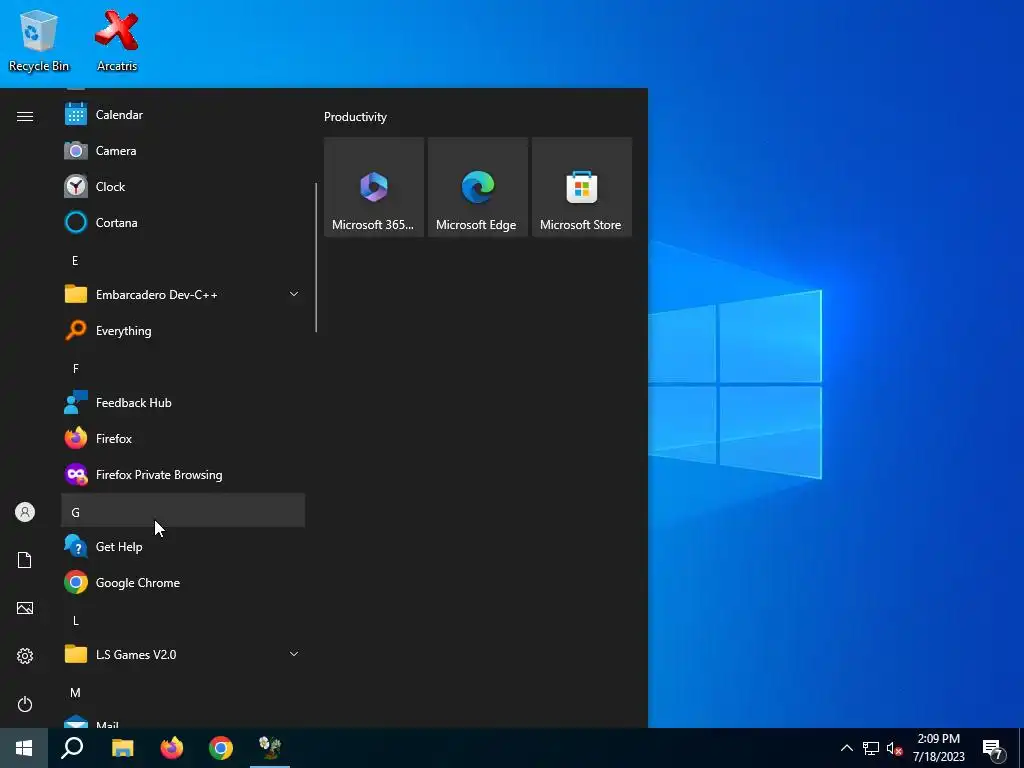The image size is (1024, 768).
Task: Open Firefox from the taskbar
Action: 172,748
